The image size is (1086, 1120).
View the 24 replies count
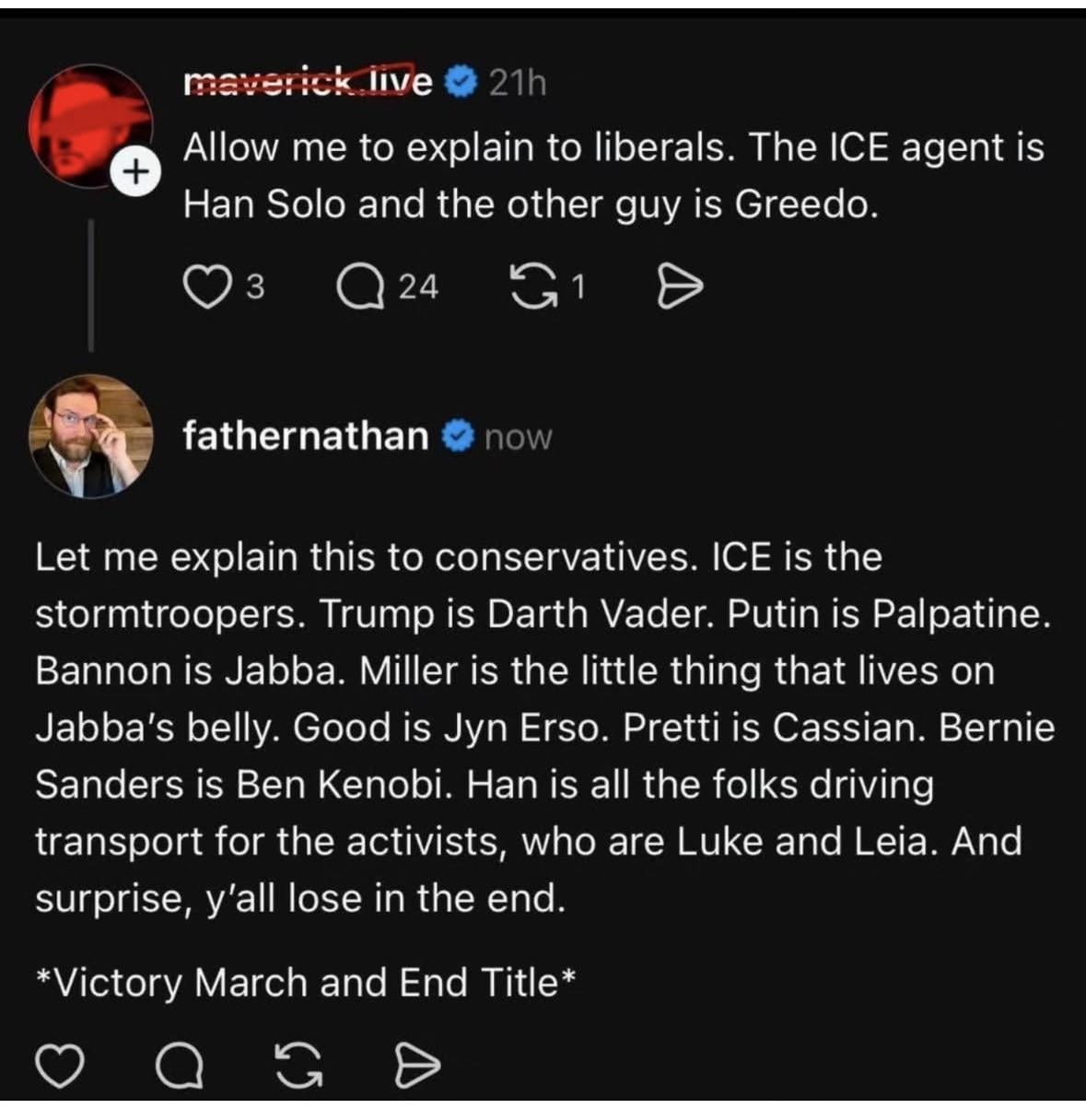click(417, 287)
